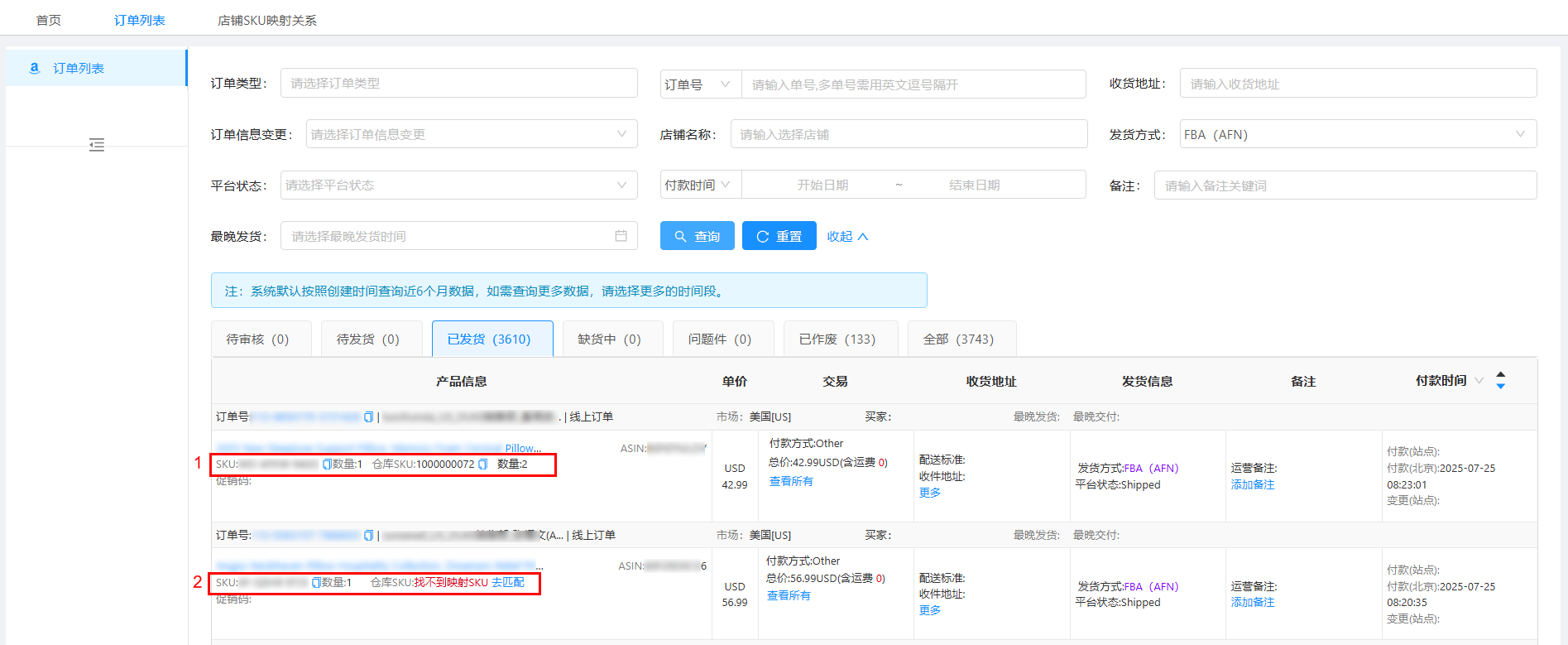
Task: Copy the second order's SKU
Action: (315, 583)
